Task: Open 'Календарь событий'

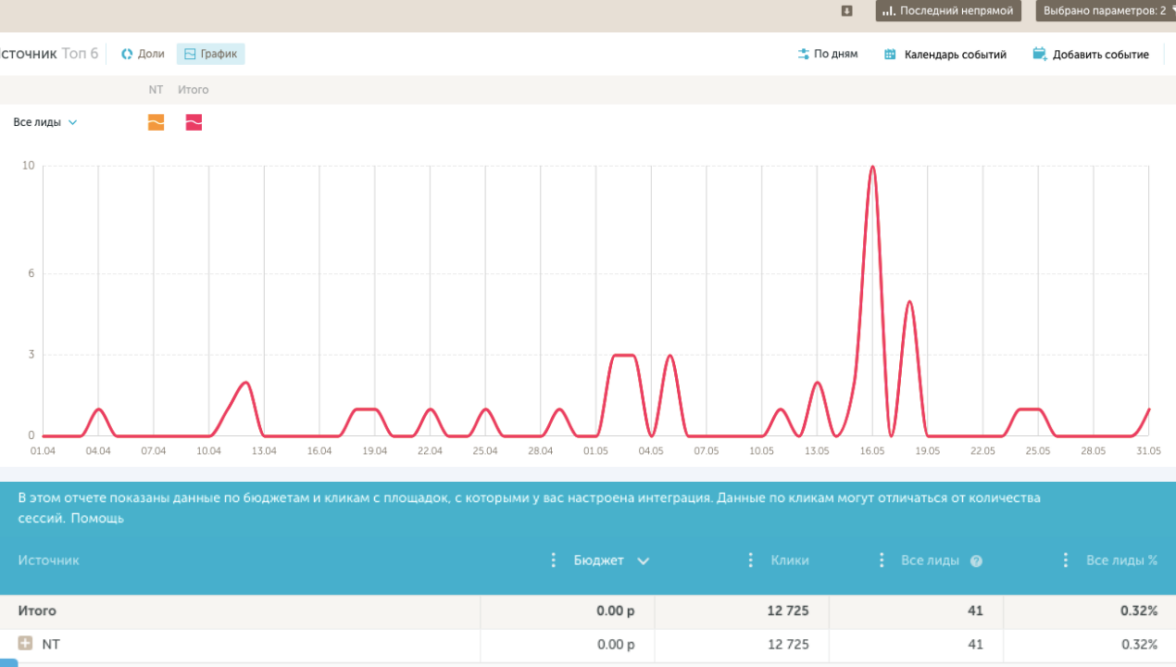Action: tap(945, 55)
